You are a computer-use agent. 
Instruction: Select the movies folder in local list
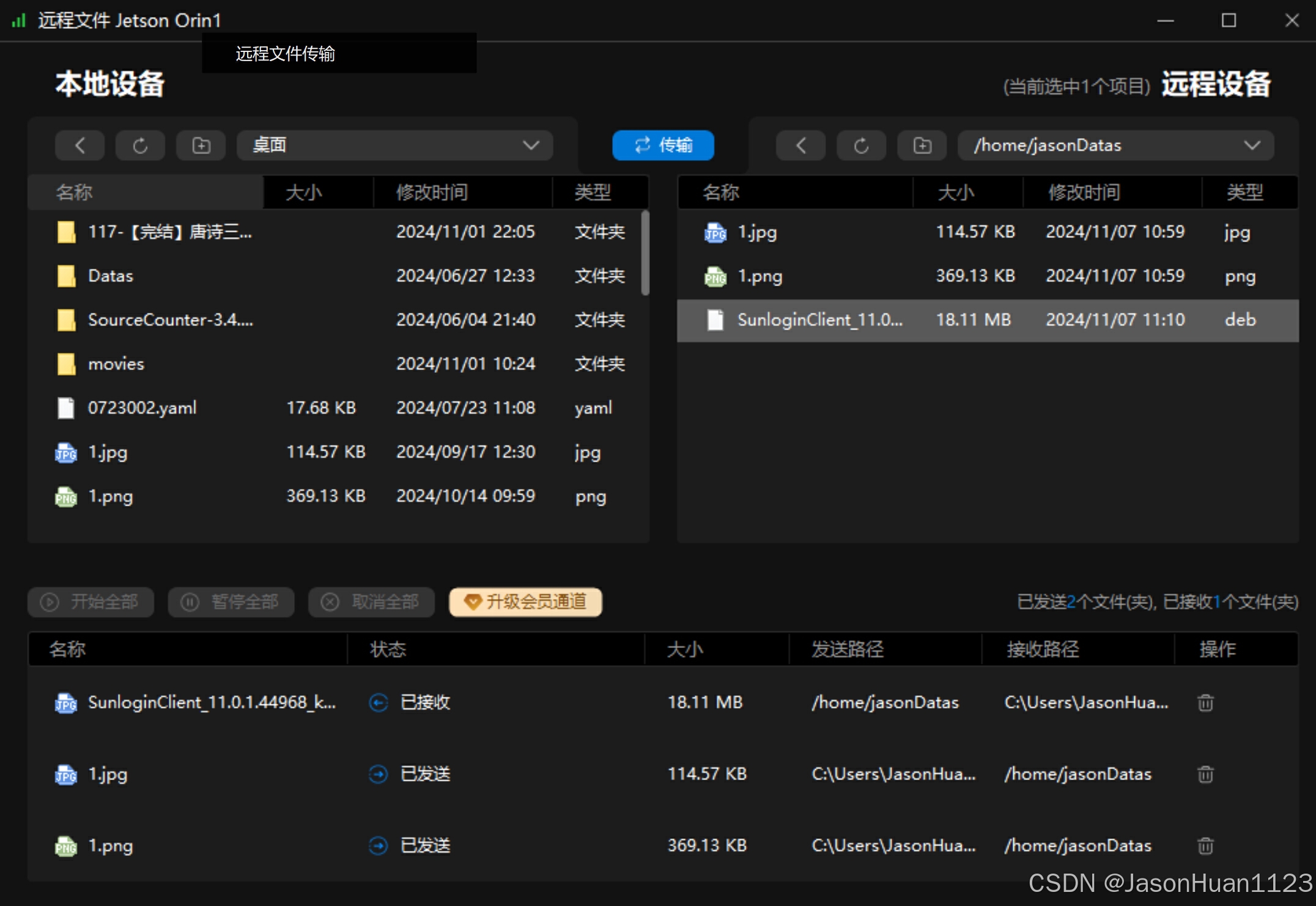coord(116,364)
